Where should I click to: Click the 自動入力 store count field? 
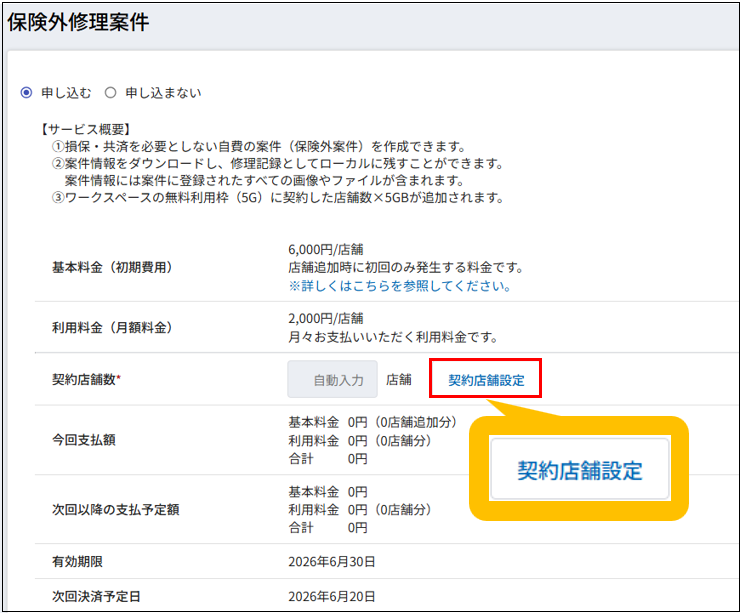[x=333, y=380]
